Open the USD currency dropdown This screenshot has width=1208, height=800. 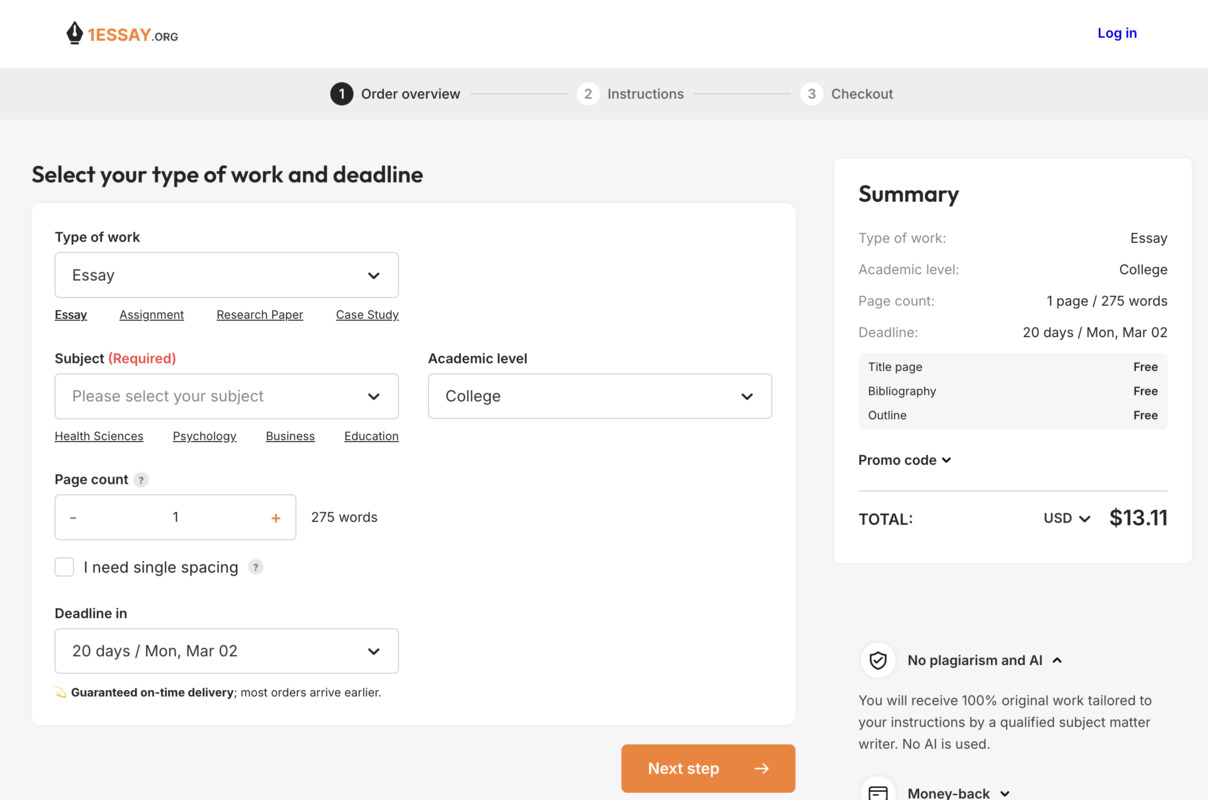pyautogui.click(x=1067, y=518)
